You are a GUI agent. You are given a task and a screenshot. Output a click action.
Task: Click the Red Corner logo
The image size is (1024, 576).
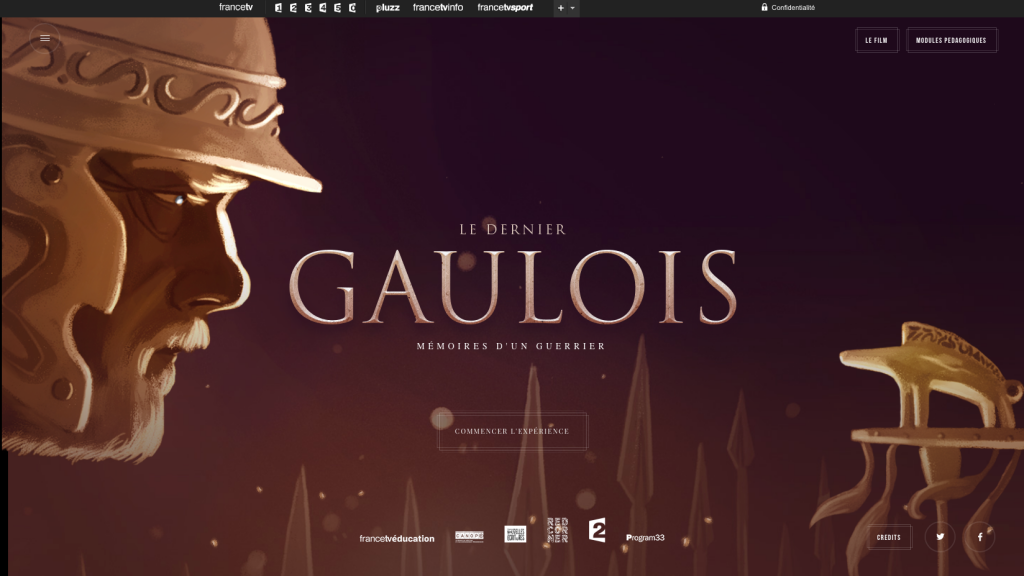coord(558,530)
